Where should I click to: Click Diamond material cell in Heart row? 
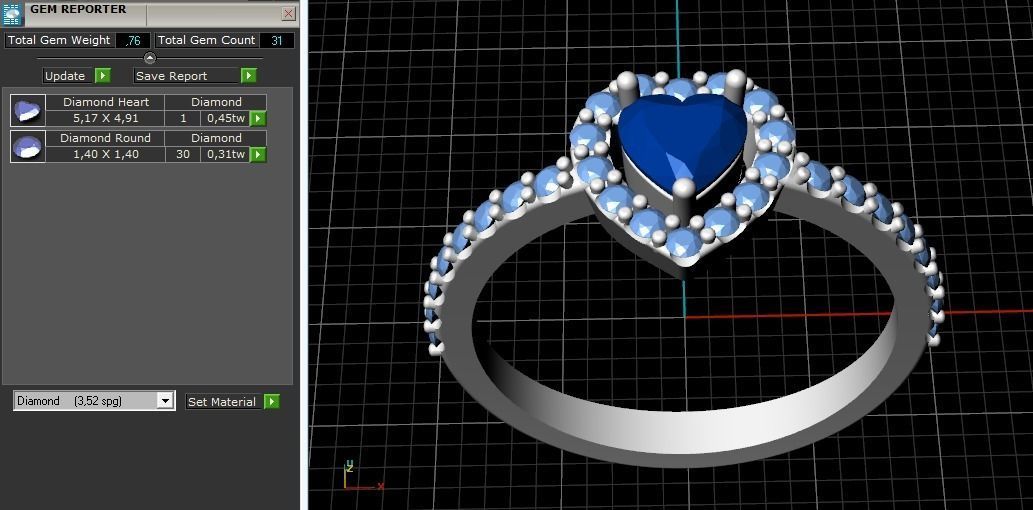(x=216, y=102)
